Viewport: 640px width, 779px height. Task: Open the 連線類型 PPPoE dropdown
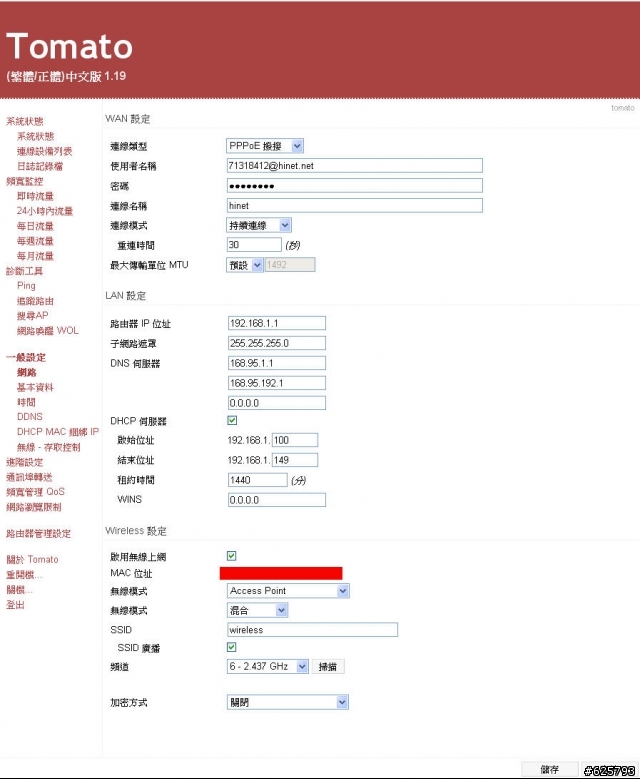click(265, 146)
